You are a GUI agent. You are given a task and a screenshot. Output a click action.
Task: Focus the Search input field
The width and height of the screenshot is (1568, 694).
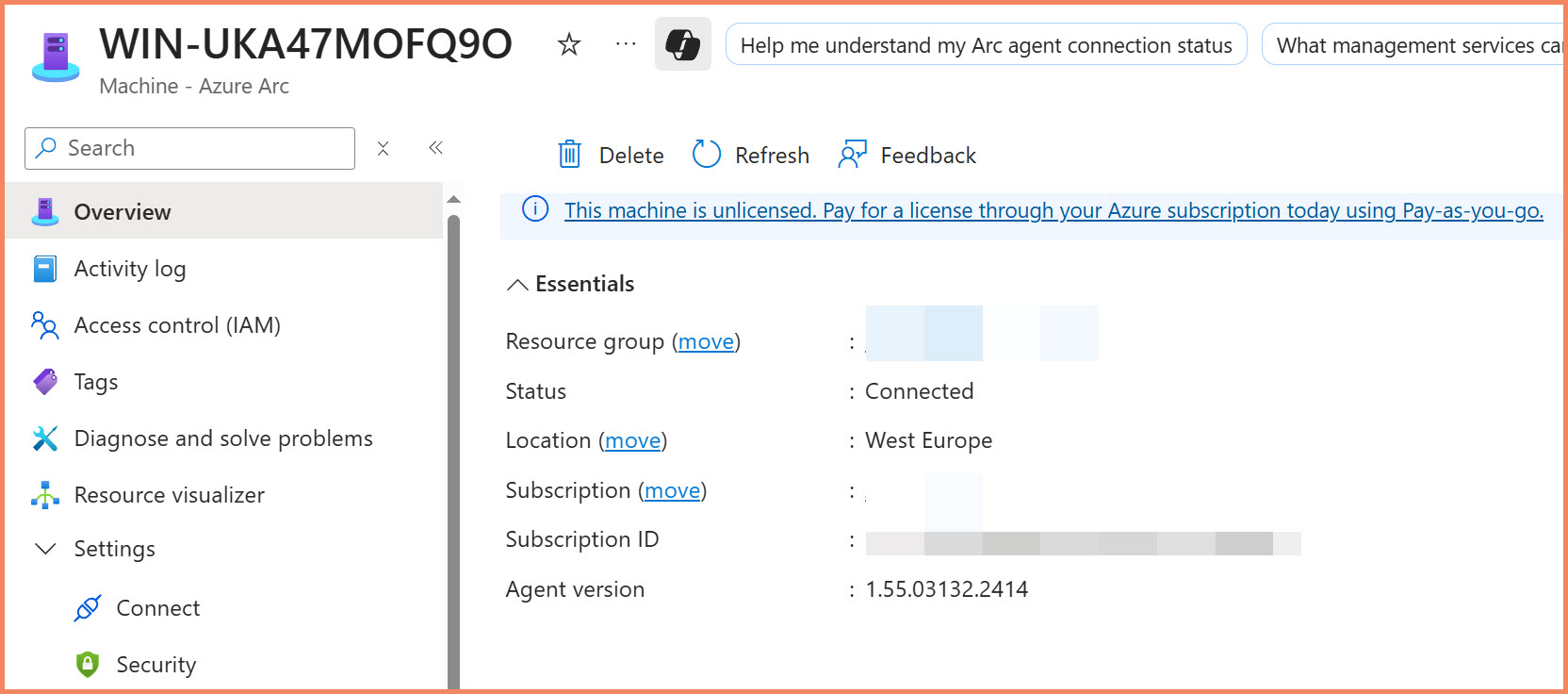pos(189,148)
